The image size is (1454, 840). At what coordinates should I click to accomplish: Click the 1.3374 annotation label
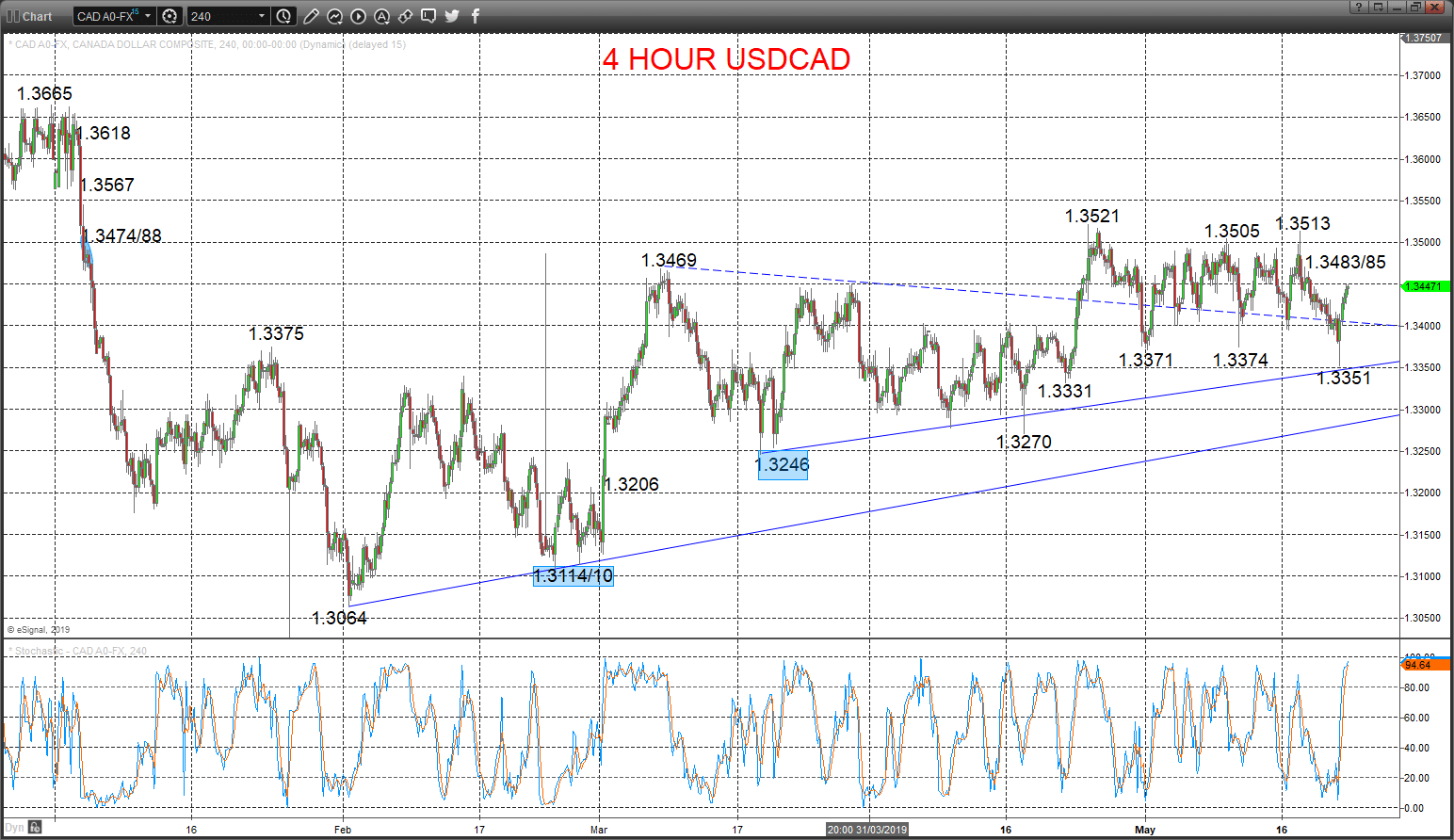[1240, 360]
